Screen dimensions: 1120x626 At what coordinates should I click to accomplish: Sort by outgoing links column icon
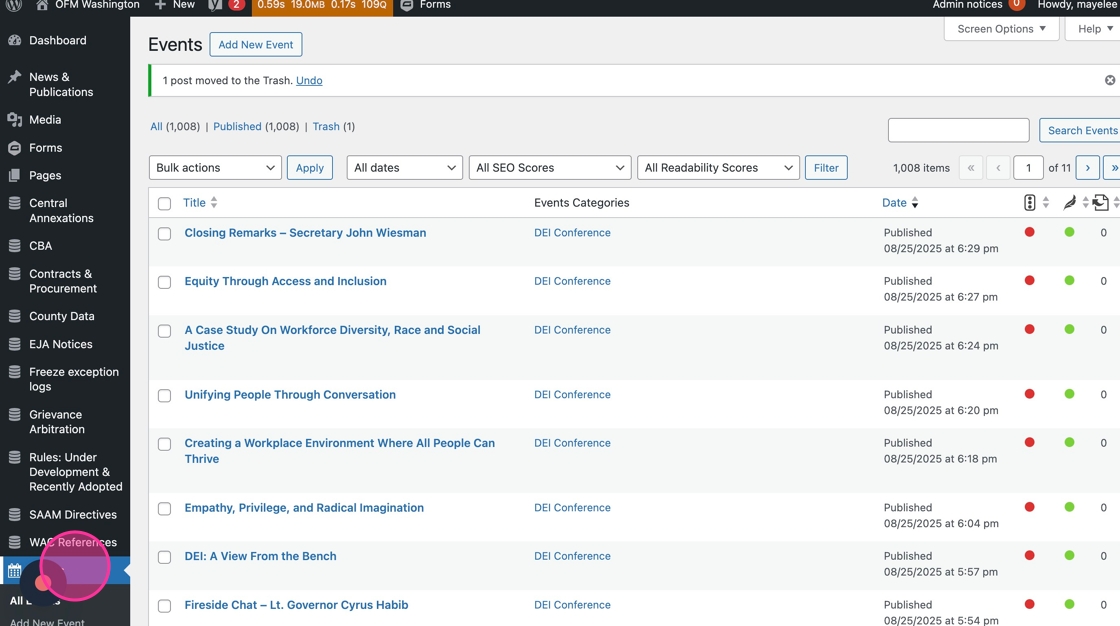[1101, 203]
